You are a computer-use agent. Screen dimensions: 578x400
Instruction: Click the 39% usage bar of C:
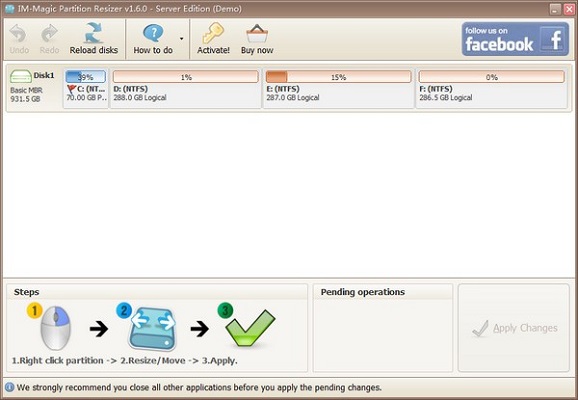86,77
